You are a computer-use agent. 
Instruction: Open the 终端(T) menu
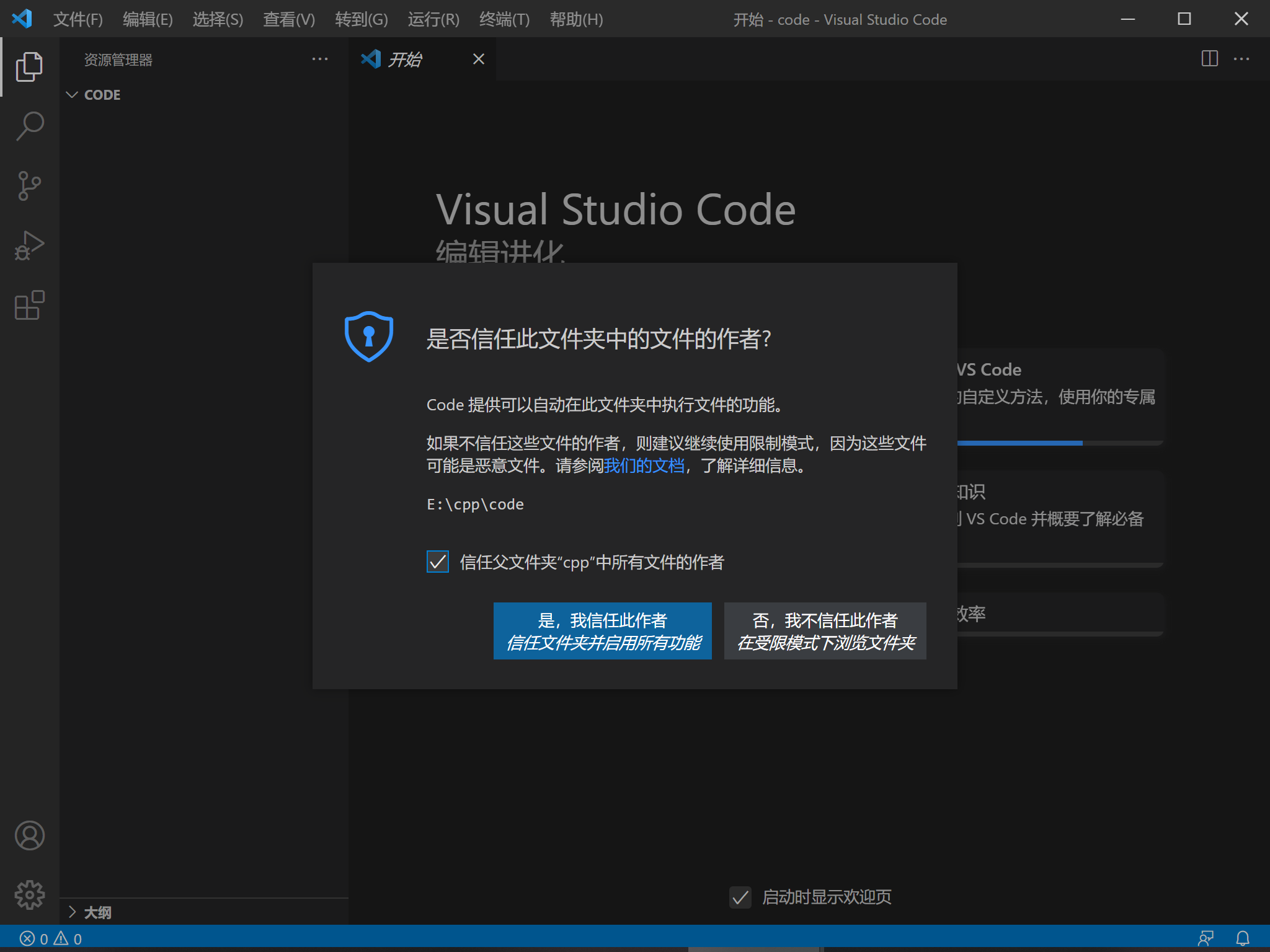pyautogui.click(x=504, y=19)
